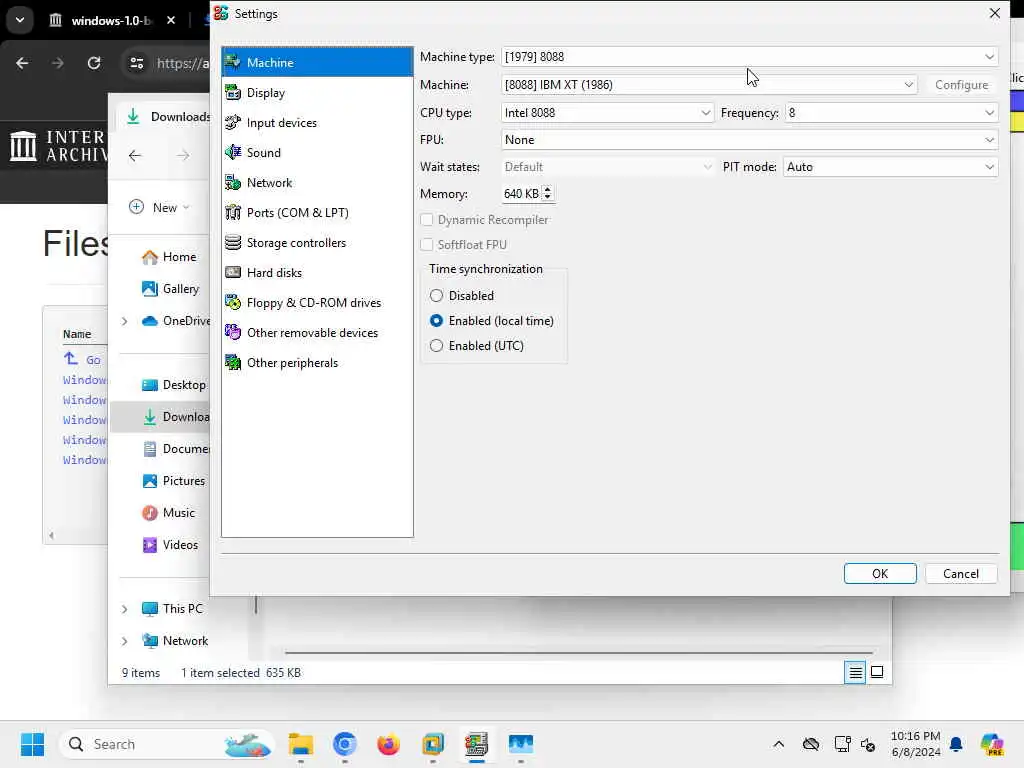Open the Machine type dropdown
The image size is (1024, 768).
pos(749,57)
